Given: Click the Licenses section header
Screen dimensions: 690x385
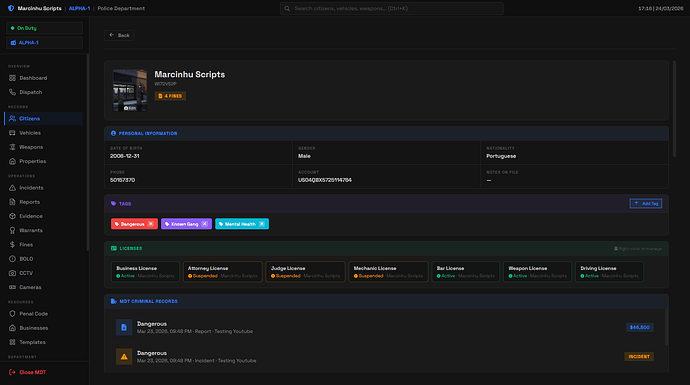Looking at the screenshot, I should (x=386, y=249).
